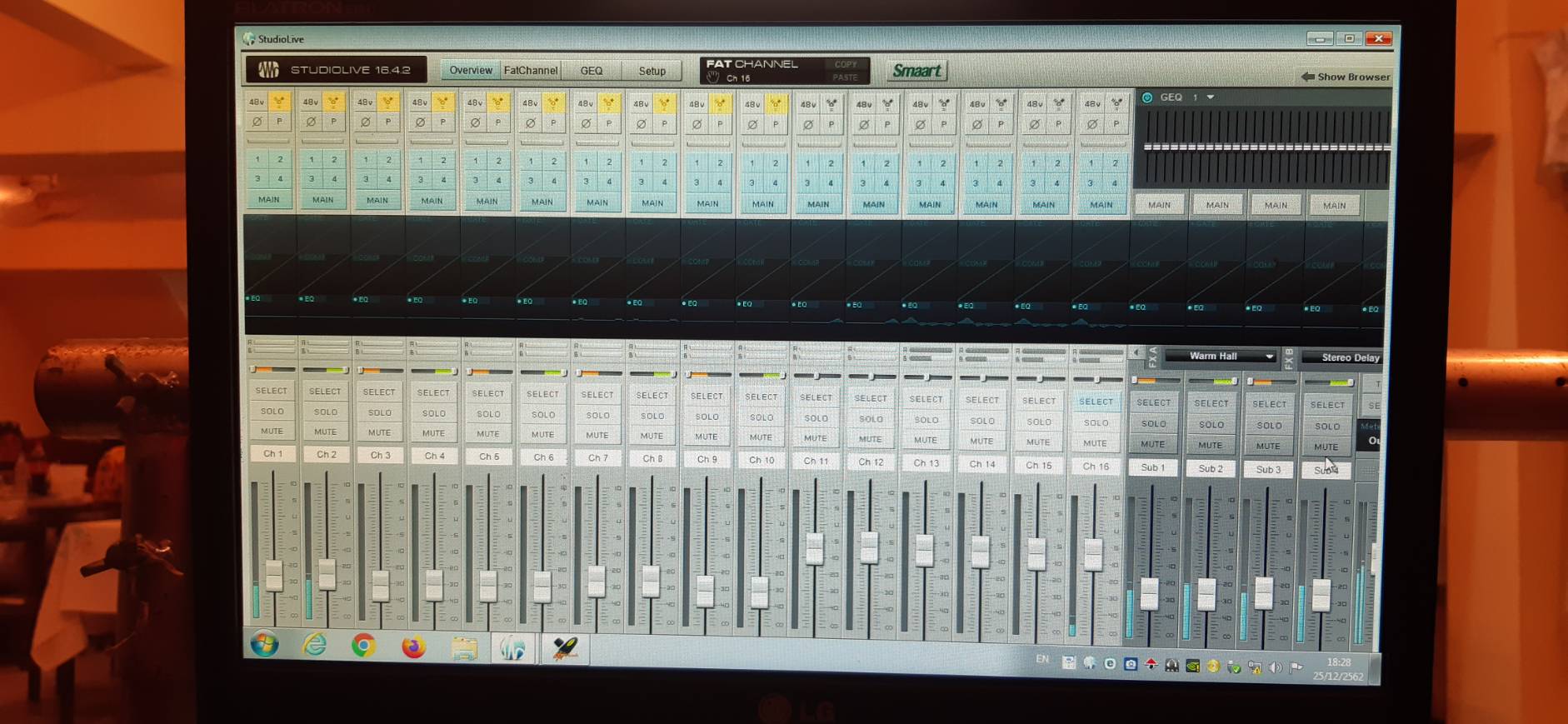Image resolution: width=1568 pixels, height=724 pixels.
Task: Invert phase on Ch 2
Action: pyautogui.click(x=311, y=122)
